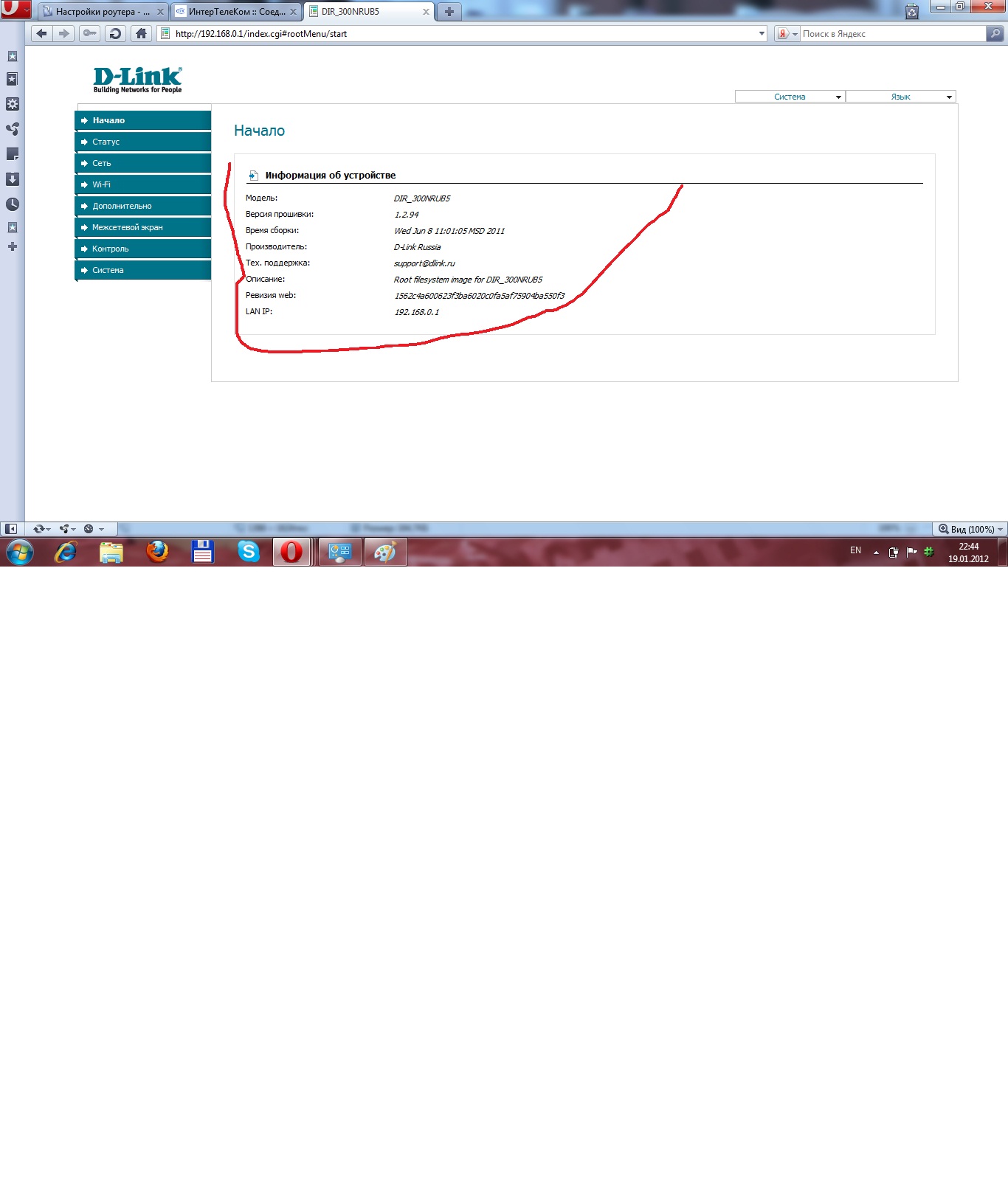Screen dimensions: 1008x1198
Task: Expand the Система dropdown at top right
Action: click(790, 97)
